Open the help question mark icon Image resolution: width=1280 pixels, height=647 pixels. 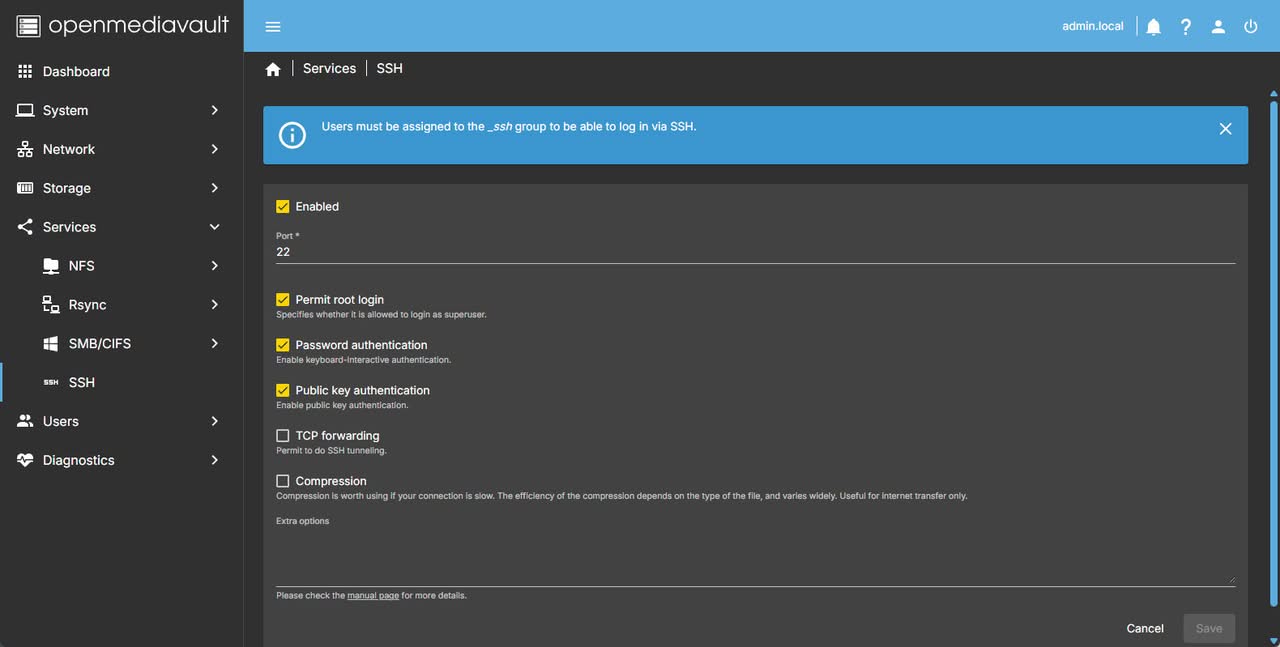tap(1186, 27)
